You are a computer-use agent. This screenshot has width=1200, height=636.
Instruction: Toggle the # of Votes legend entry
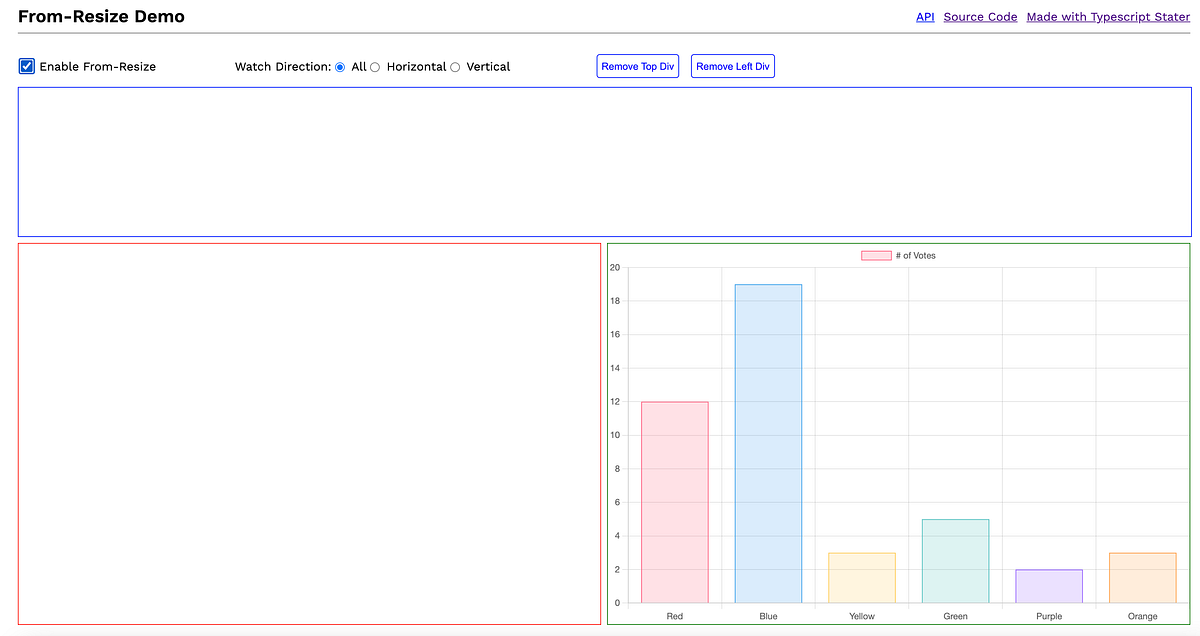[900, 255]
